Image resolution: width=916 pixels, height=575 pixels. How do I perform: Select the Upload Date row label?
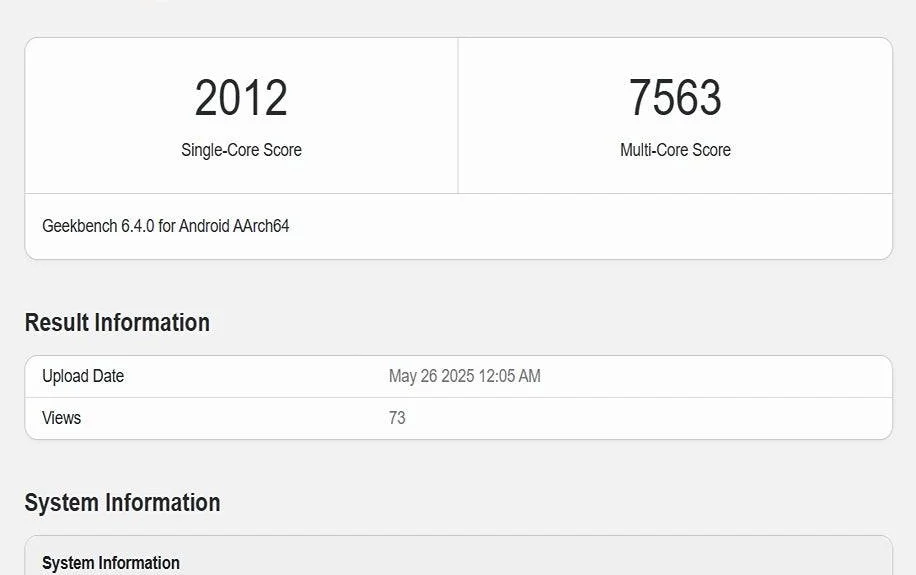coord(83,376)
